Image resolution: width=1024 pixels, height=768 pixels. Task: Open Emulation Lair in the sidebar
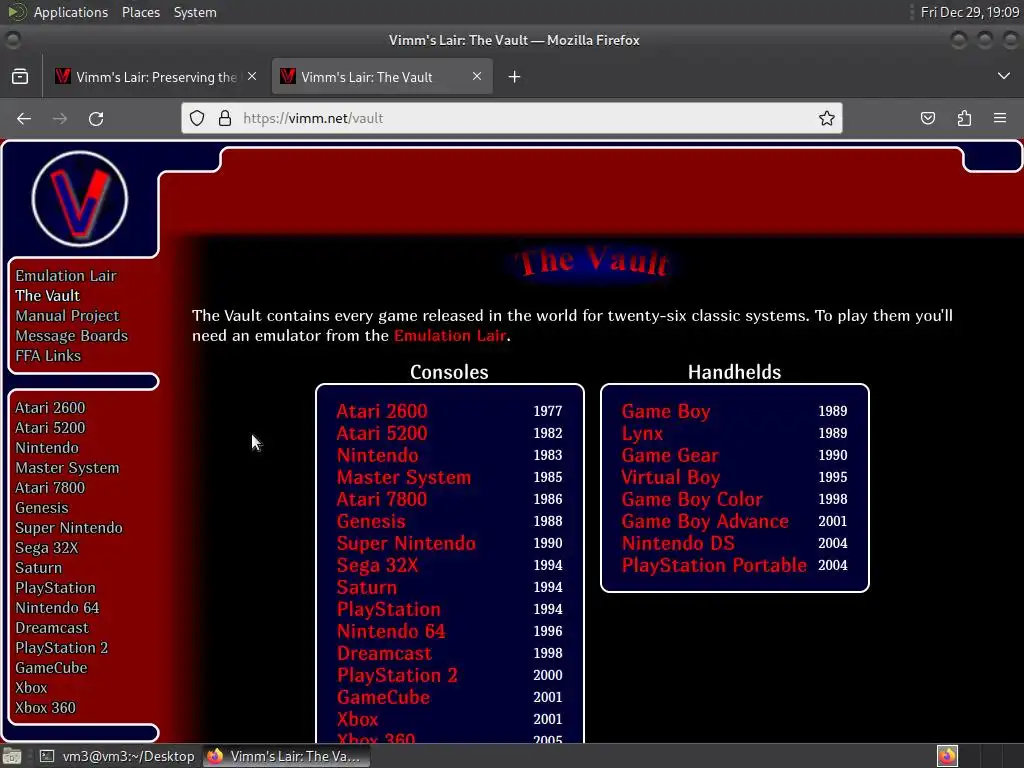click(x=66, y=276)
